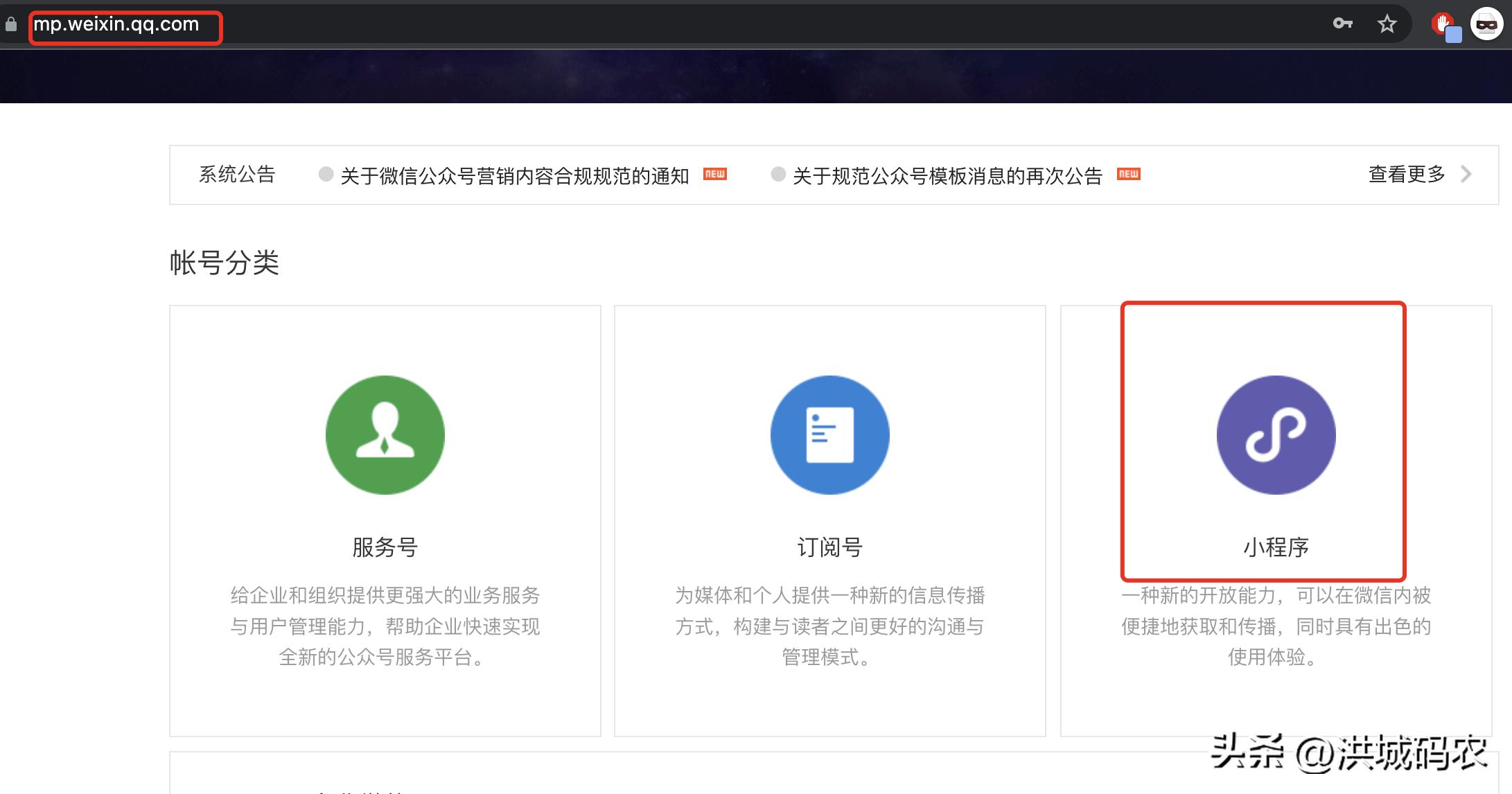1512x794 pixels.
Task: Bookmark the page with the star icon
Action: pyautogui.click(x=1386, y=23)
